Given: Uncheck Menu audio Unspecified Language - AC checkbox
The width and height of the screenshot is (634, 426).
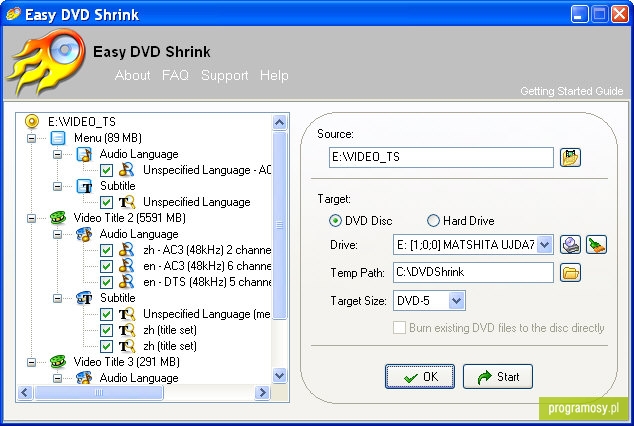Looking at the screenshot, I should click(106, 170).
